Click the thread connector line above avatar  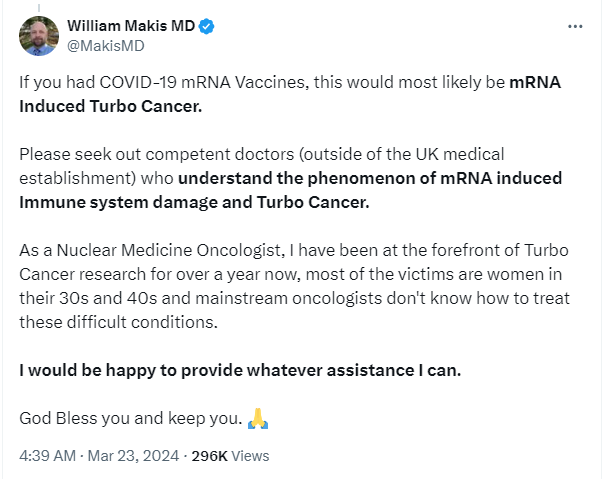38,6
